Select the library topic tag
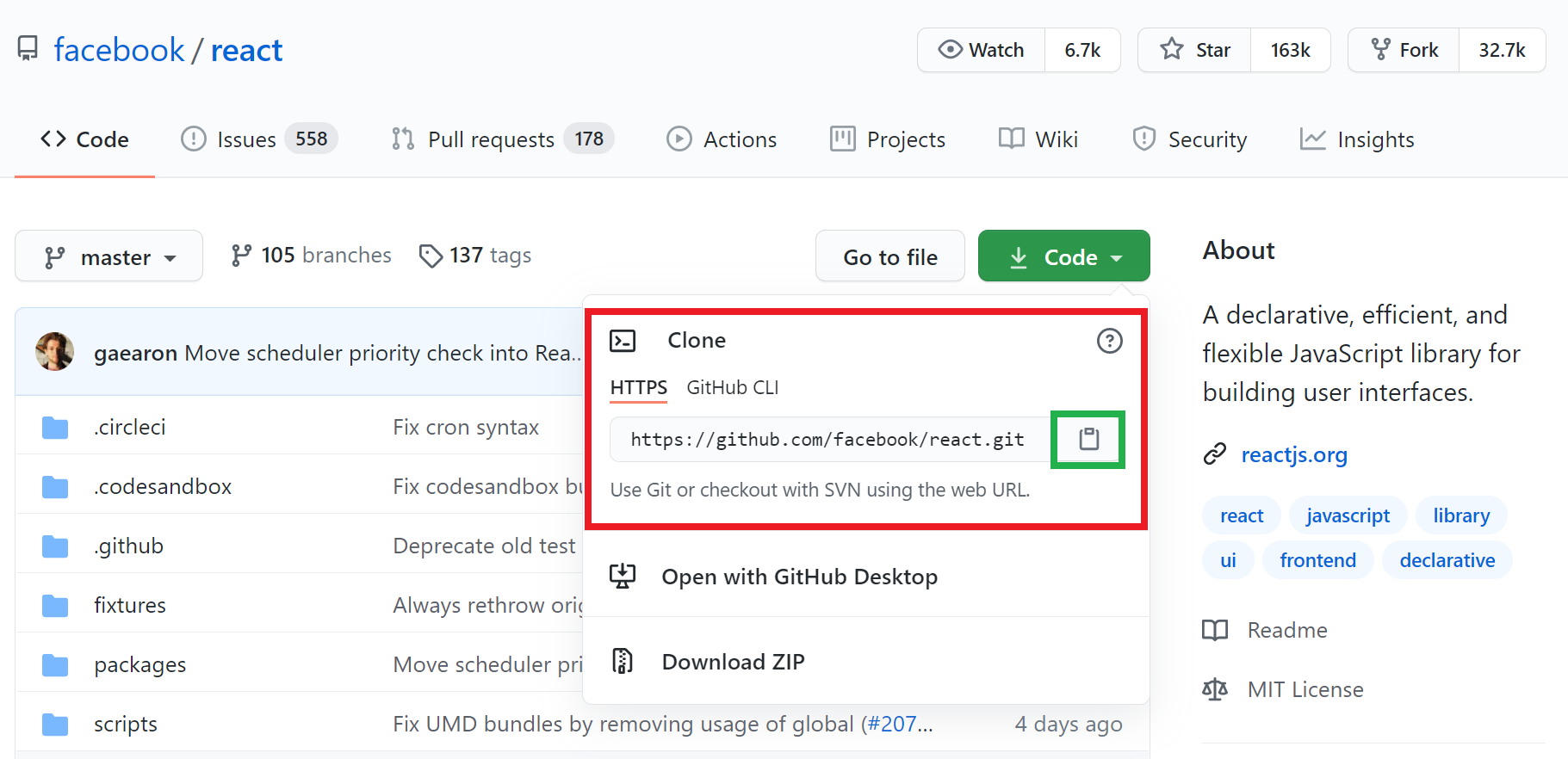 tap(1461, 515)
